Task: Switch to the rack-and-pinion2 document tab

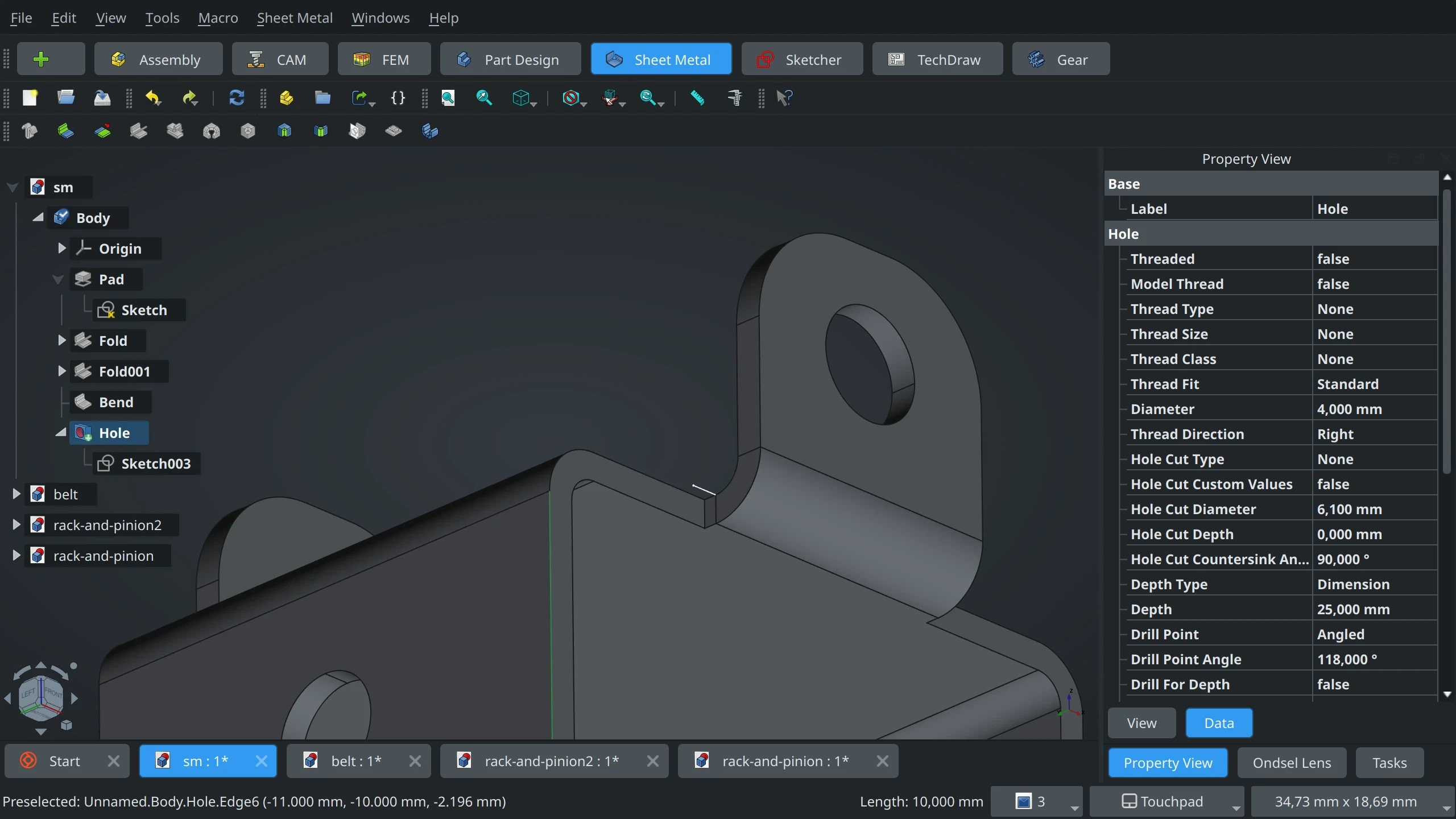Action: click(551, 761)
